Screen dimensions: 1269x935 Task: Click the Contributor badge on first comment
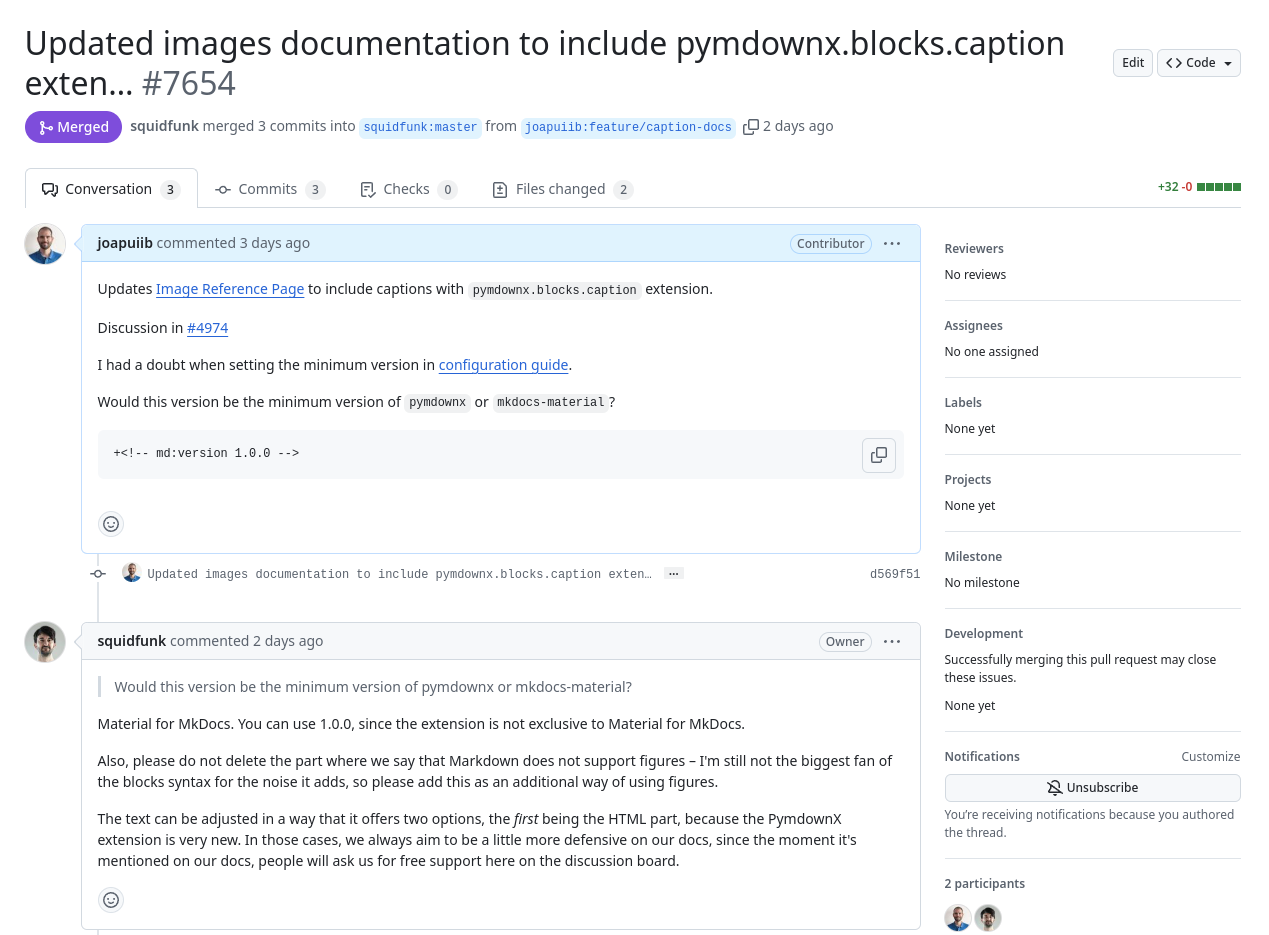pyautogui.click(x=830, y=244)
